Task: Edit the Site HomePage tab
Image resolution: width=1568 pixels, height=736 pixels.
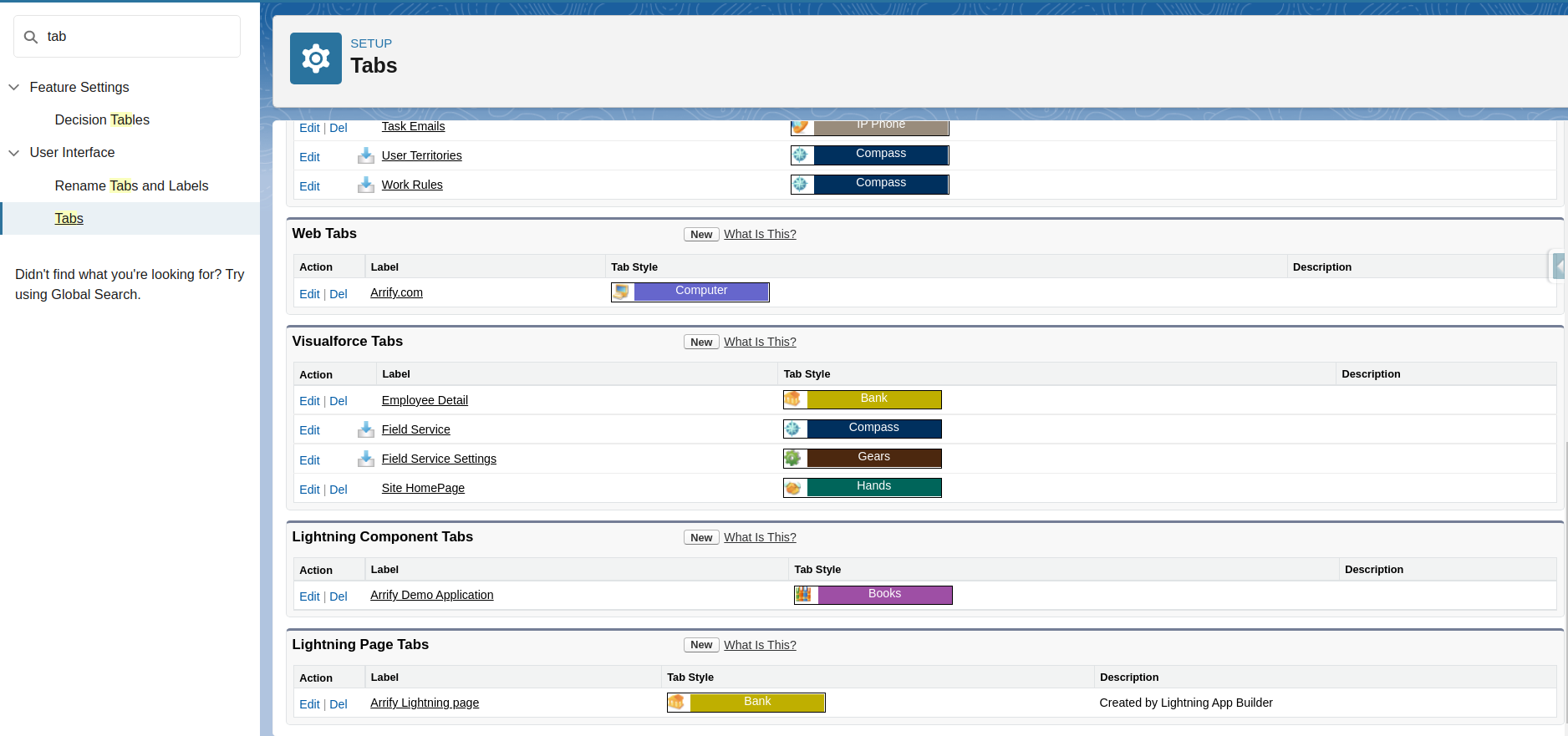Action: [x=309, y=490]
